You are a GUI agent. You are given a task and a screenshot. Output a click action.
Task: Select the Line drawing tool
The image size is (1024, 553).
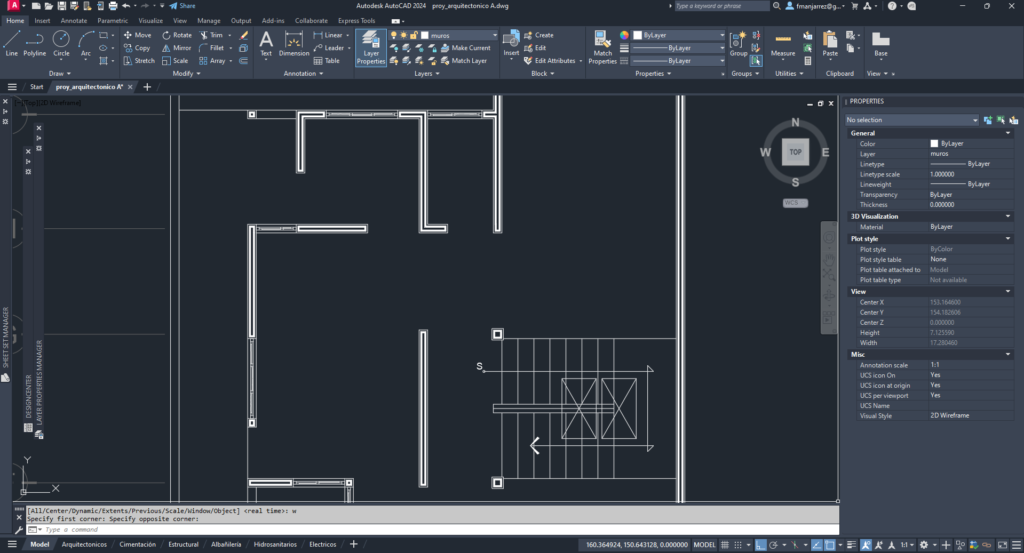tap(12, 44)
